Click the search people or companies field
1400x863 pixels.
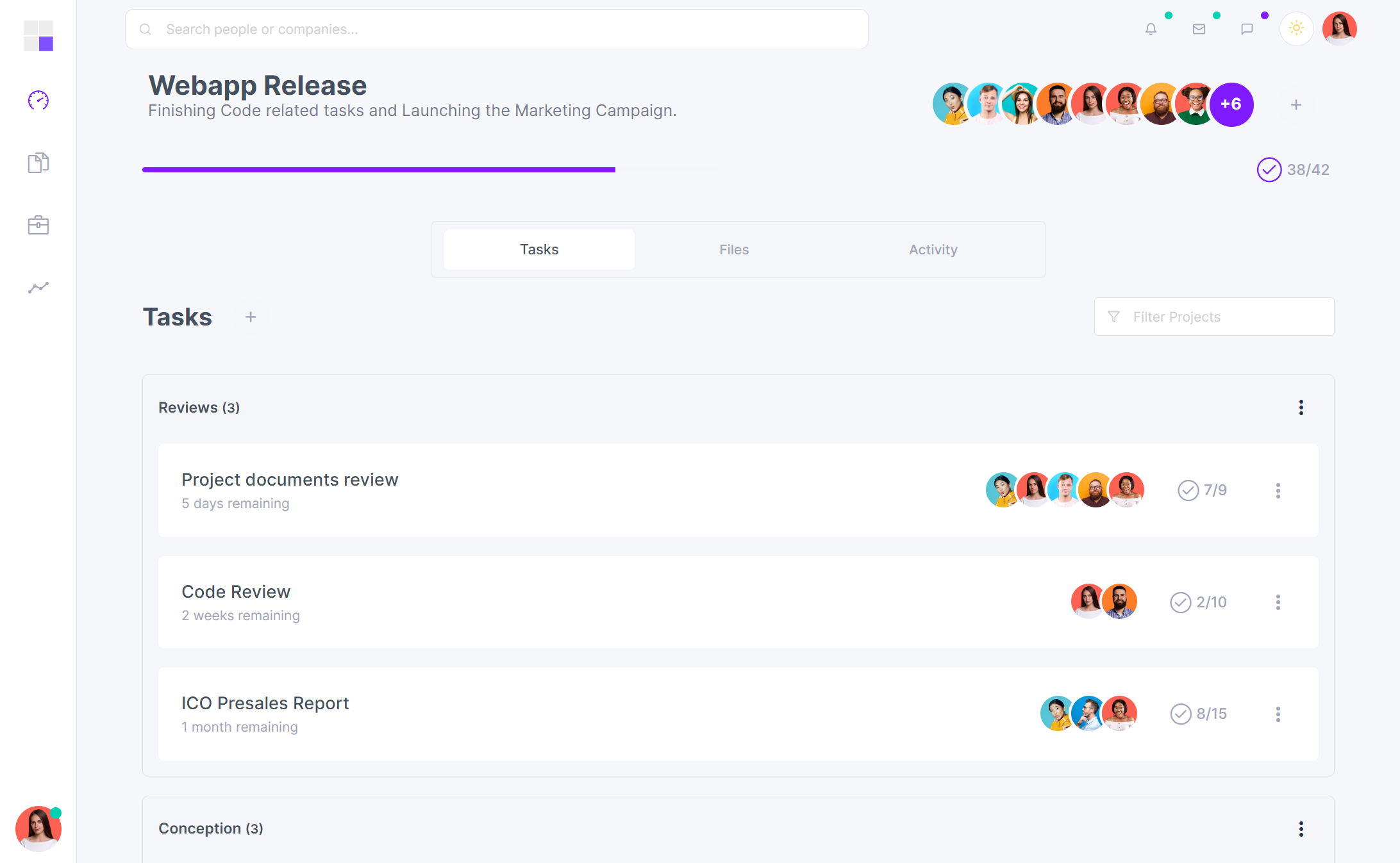497,29
